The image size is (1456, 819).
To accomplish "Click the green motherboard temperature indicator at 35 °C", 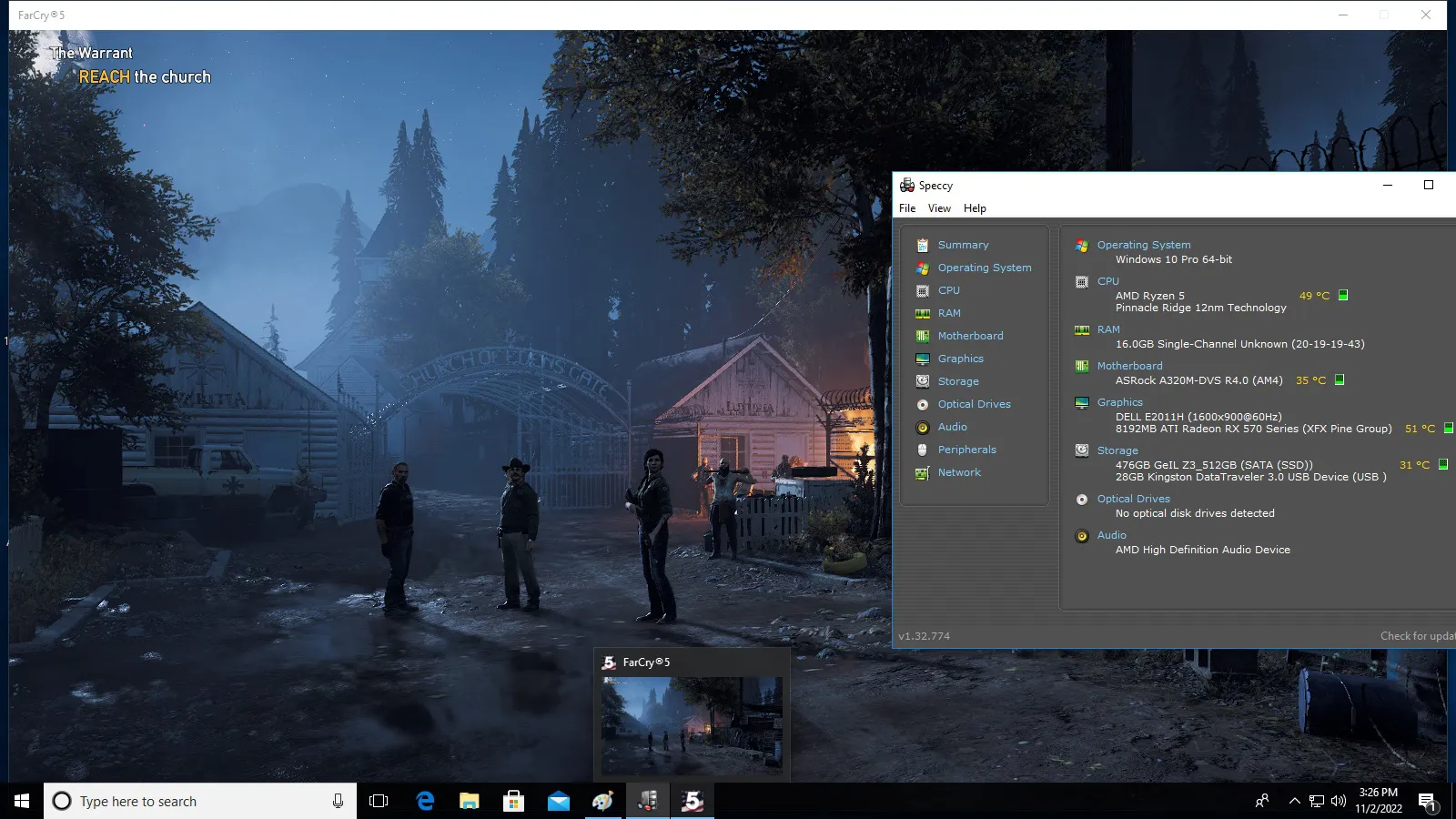I will [x=1340, y=379].
